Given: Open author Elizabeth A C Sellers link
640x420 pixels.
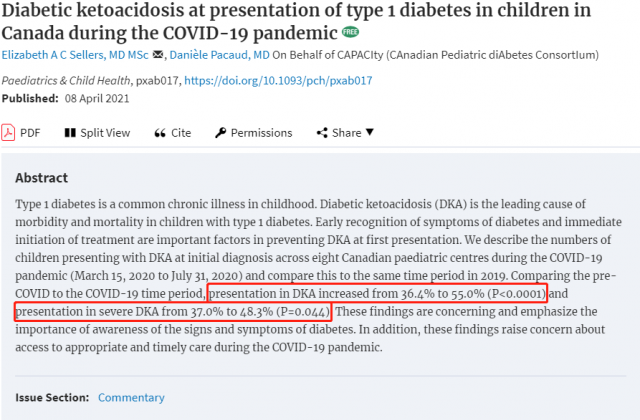Looking at the screenshot, I should (x=75, y=55).
